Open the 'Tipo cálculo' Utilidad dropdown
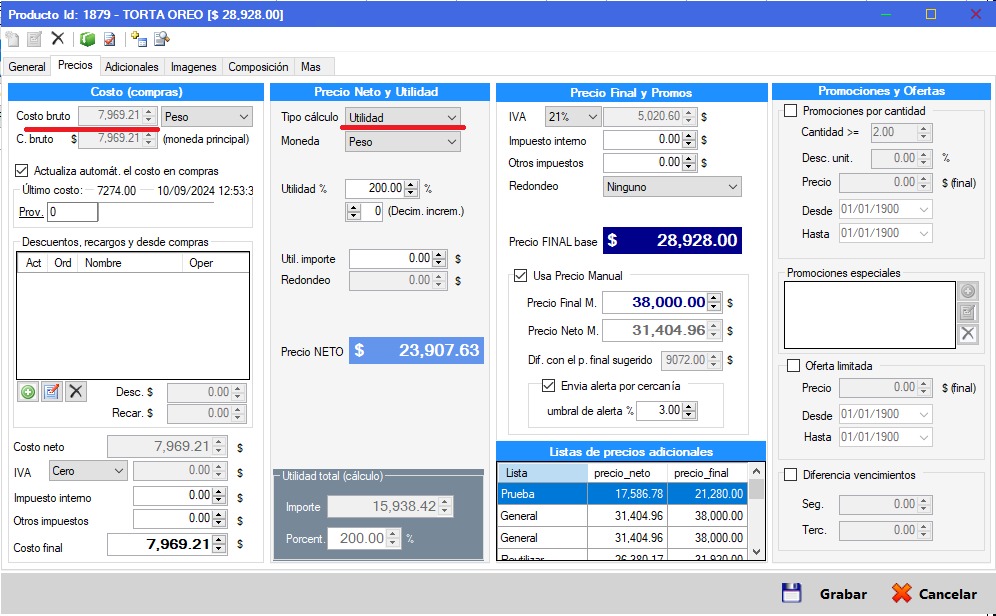 403,118
